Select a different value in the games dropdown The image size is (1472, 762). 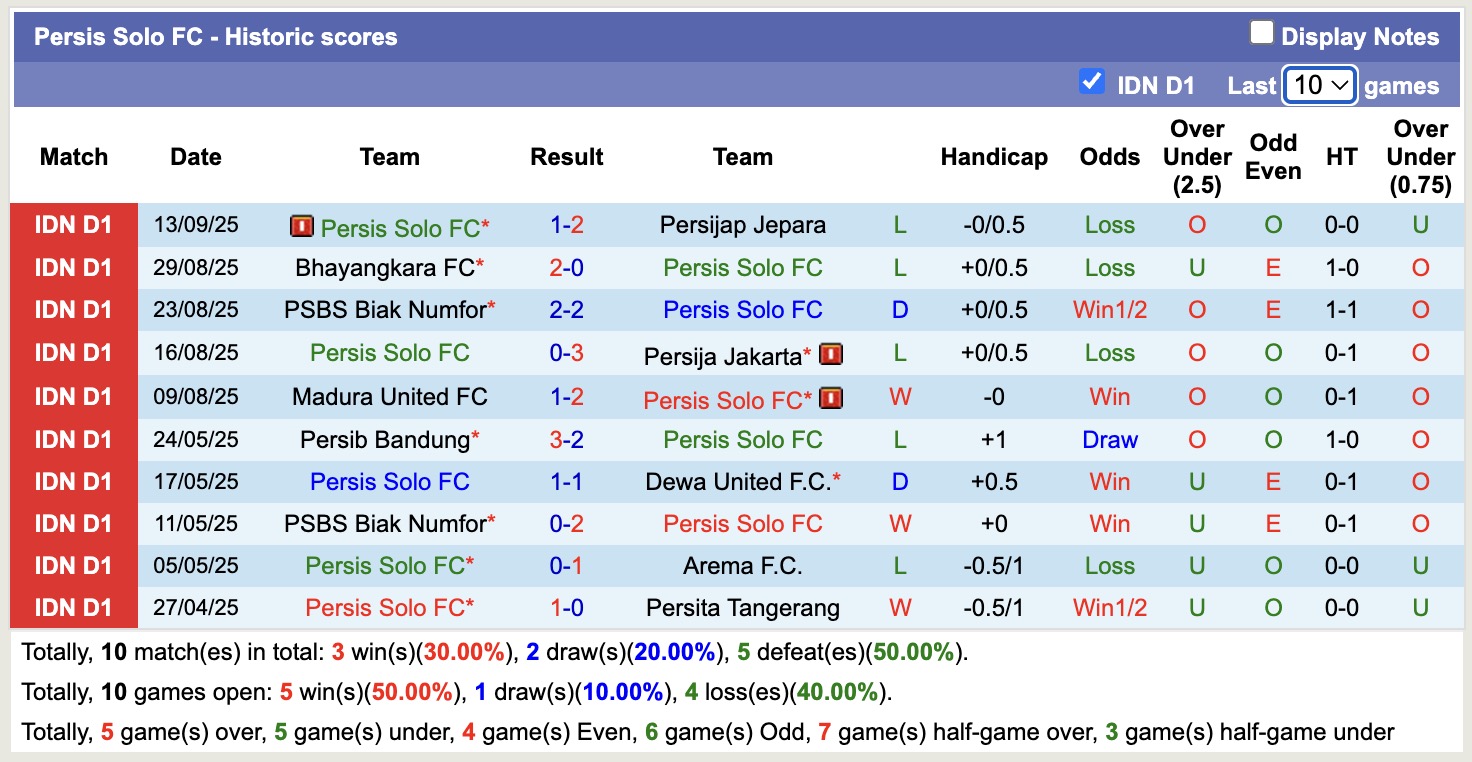click(x=1319, y=86)
